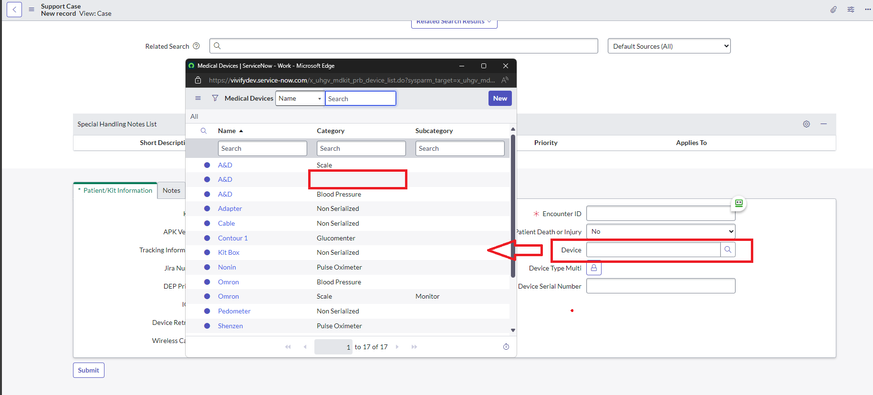The width and height of the screenshot is (873, 395).
Task: Click the New button in Medical Devices
Action: (500, 99)
